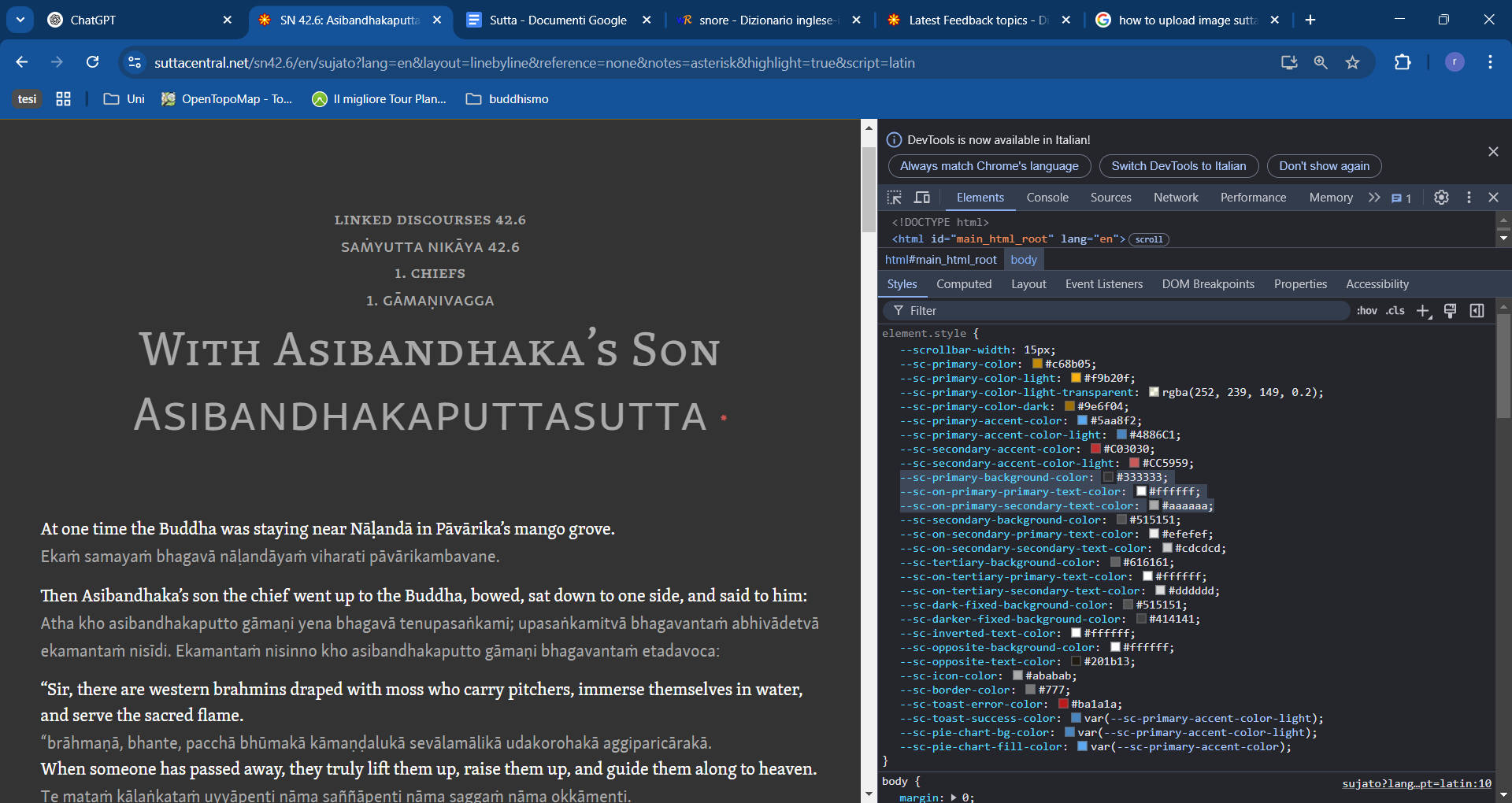The height and width of the screenshot is (803, 1512).
Task: View site information icon in address bar
Action: [135, 62]
